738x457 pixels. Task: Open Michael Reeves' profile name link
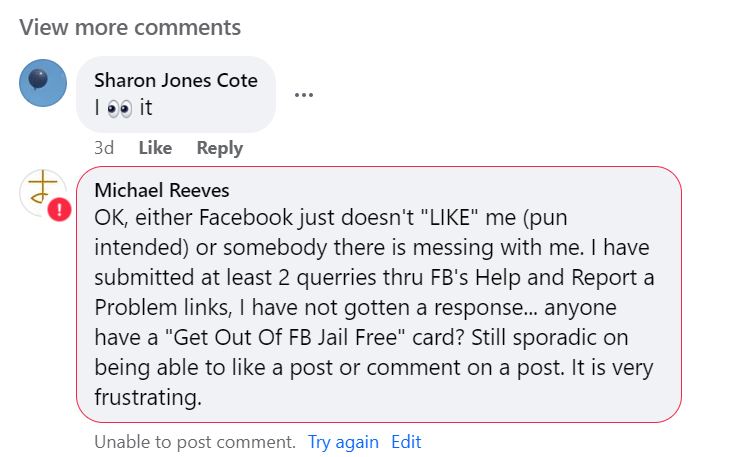[162, 191]
